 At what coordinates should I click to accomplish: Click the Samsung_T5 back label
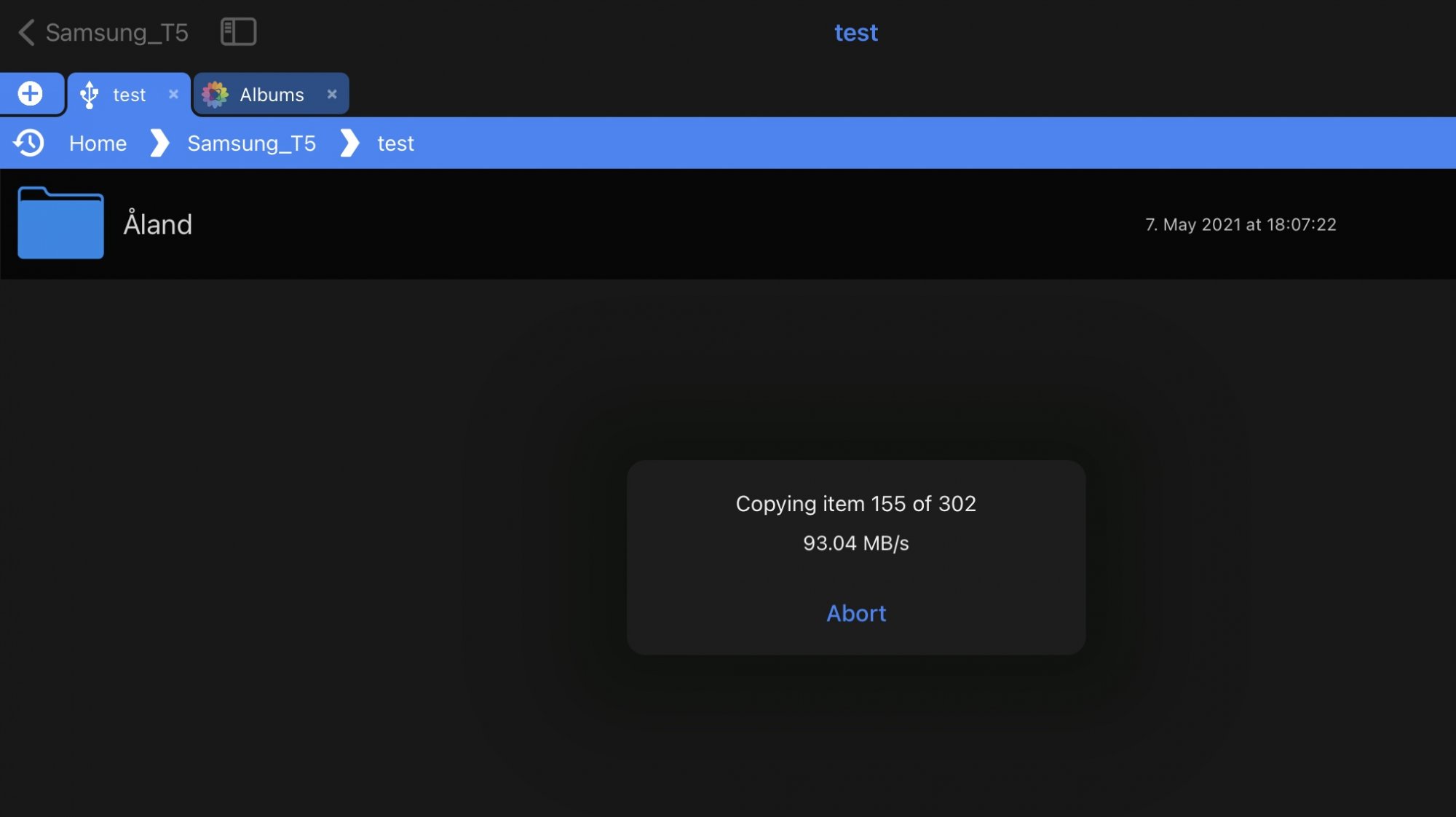click(x=116, y=33)
